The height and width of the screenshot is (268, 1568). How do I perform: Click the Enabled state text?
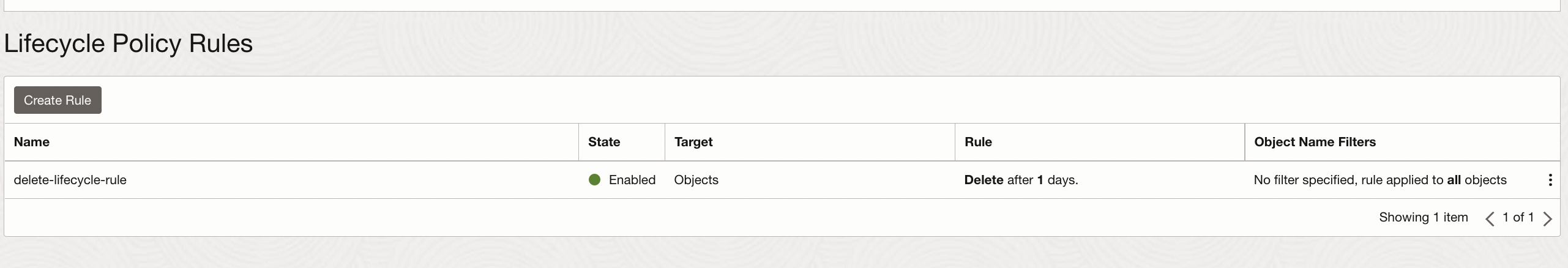click(x=632, y=180)
